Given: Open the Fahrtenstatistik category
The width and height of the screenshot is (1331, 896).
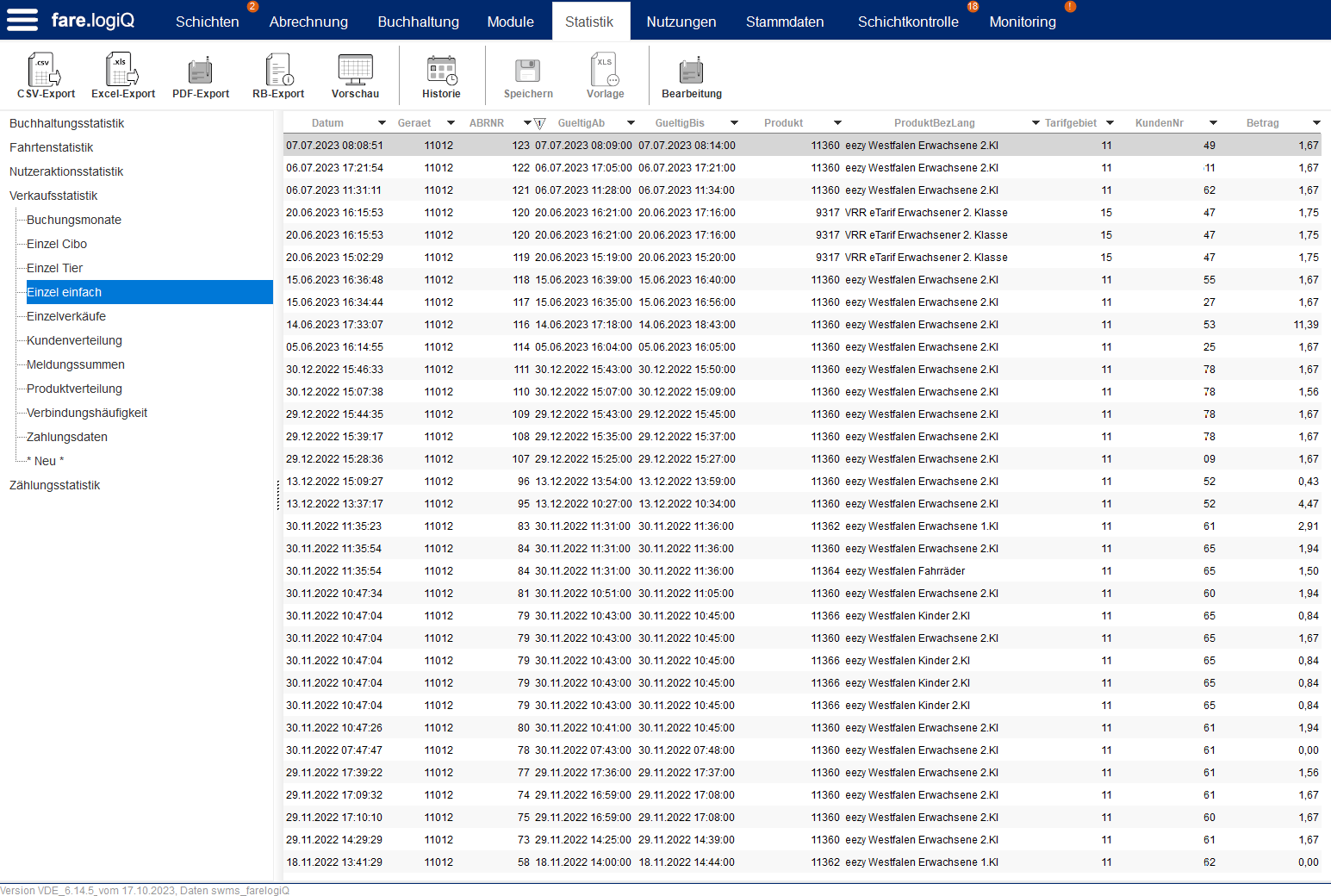Looking at the screenshot, I should point(51,147).
